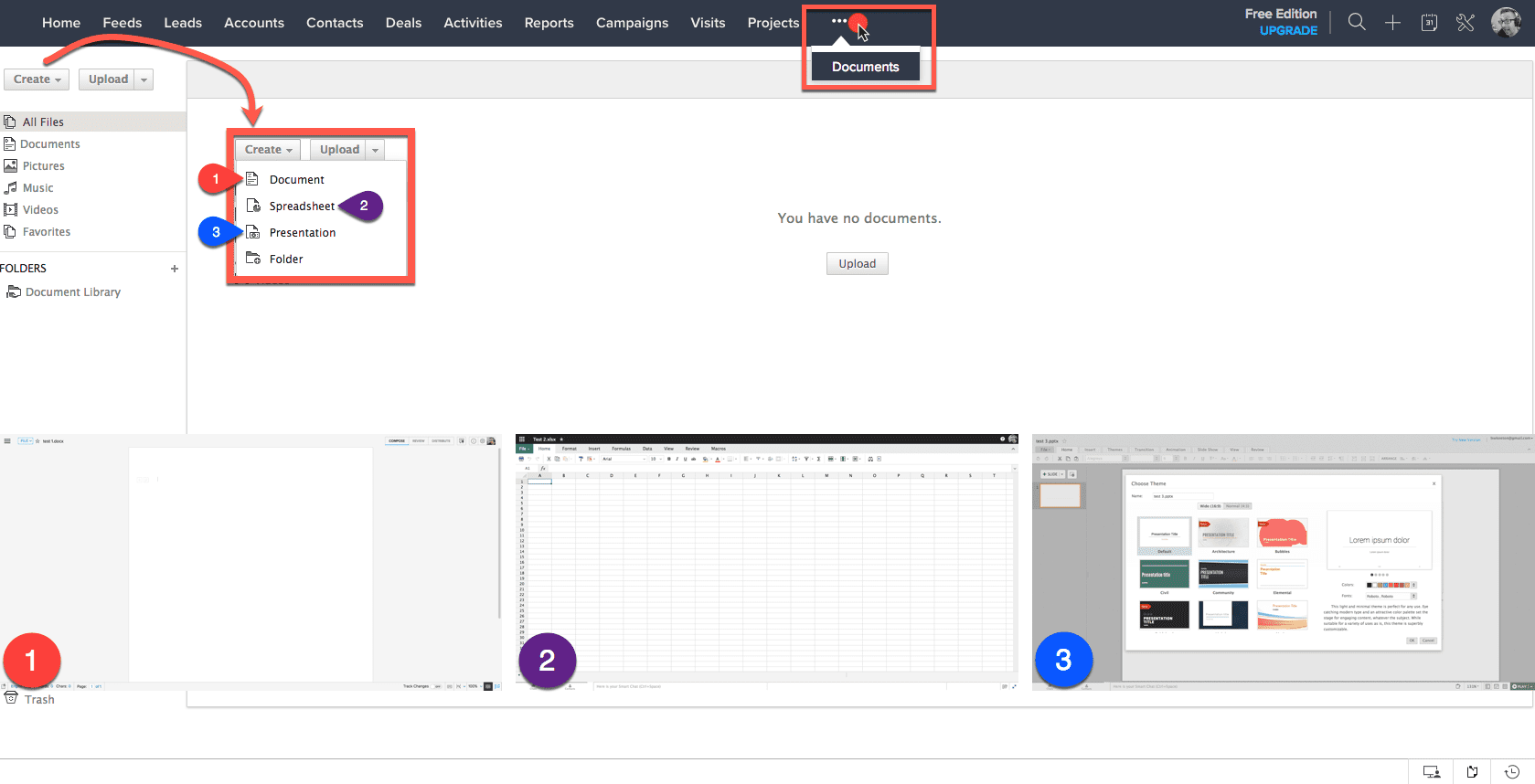
Task: Choose Presentation from the Create menu
Action: (302, 233)
